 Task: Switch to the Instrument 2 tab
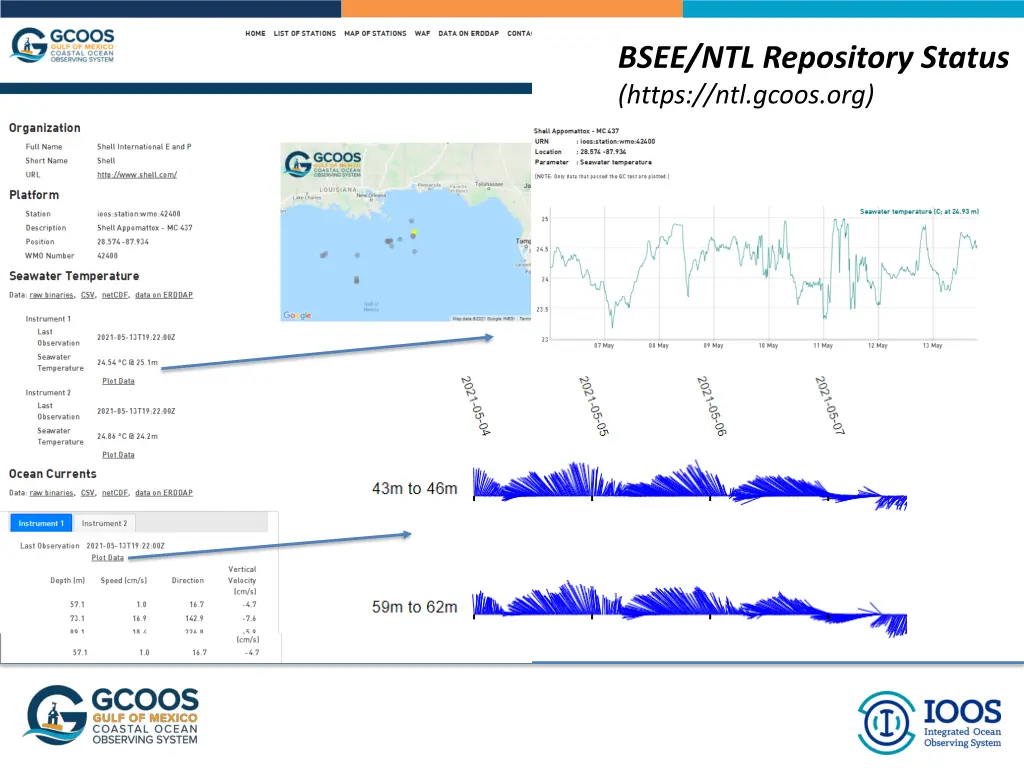click(x=104, y=523)
